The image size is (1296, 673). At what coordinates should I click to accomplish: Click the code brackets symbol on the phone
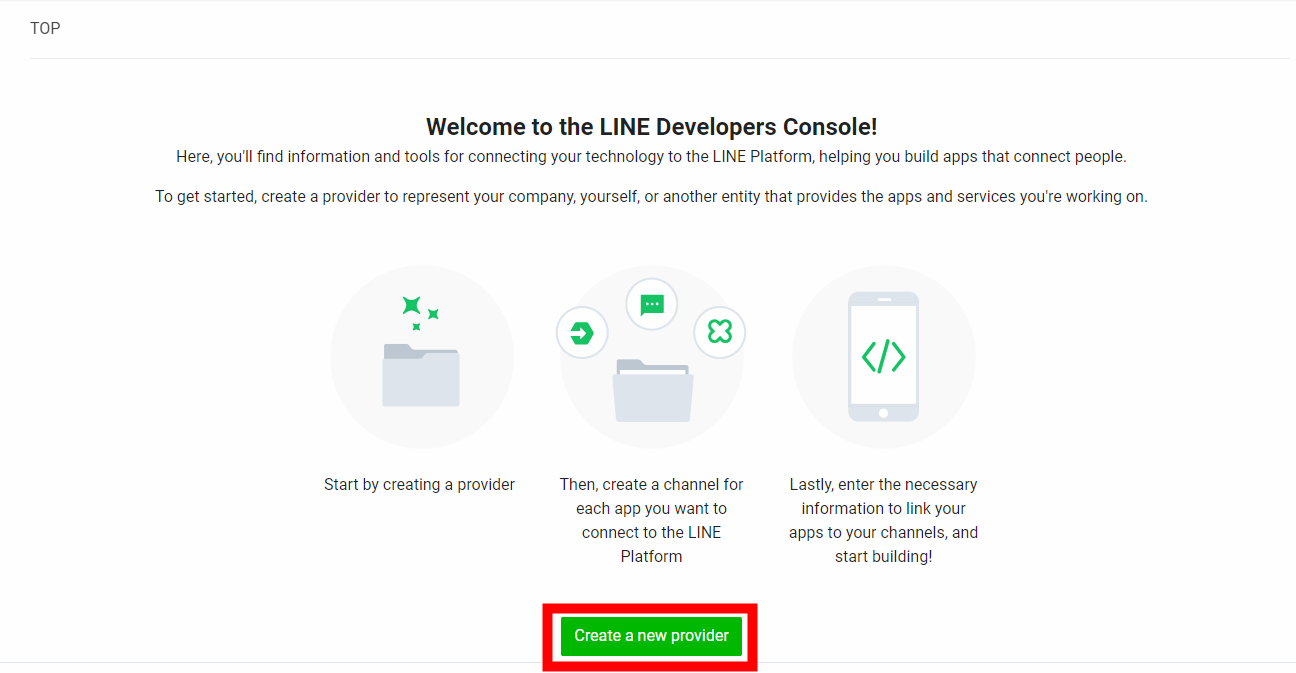click(x=884, y=355)
